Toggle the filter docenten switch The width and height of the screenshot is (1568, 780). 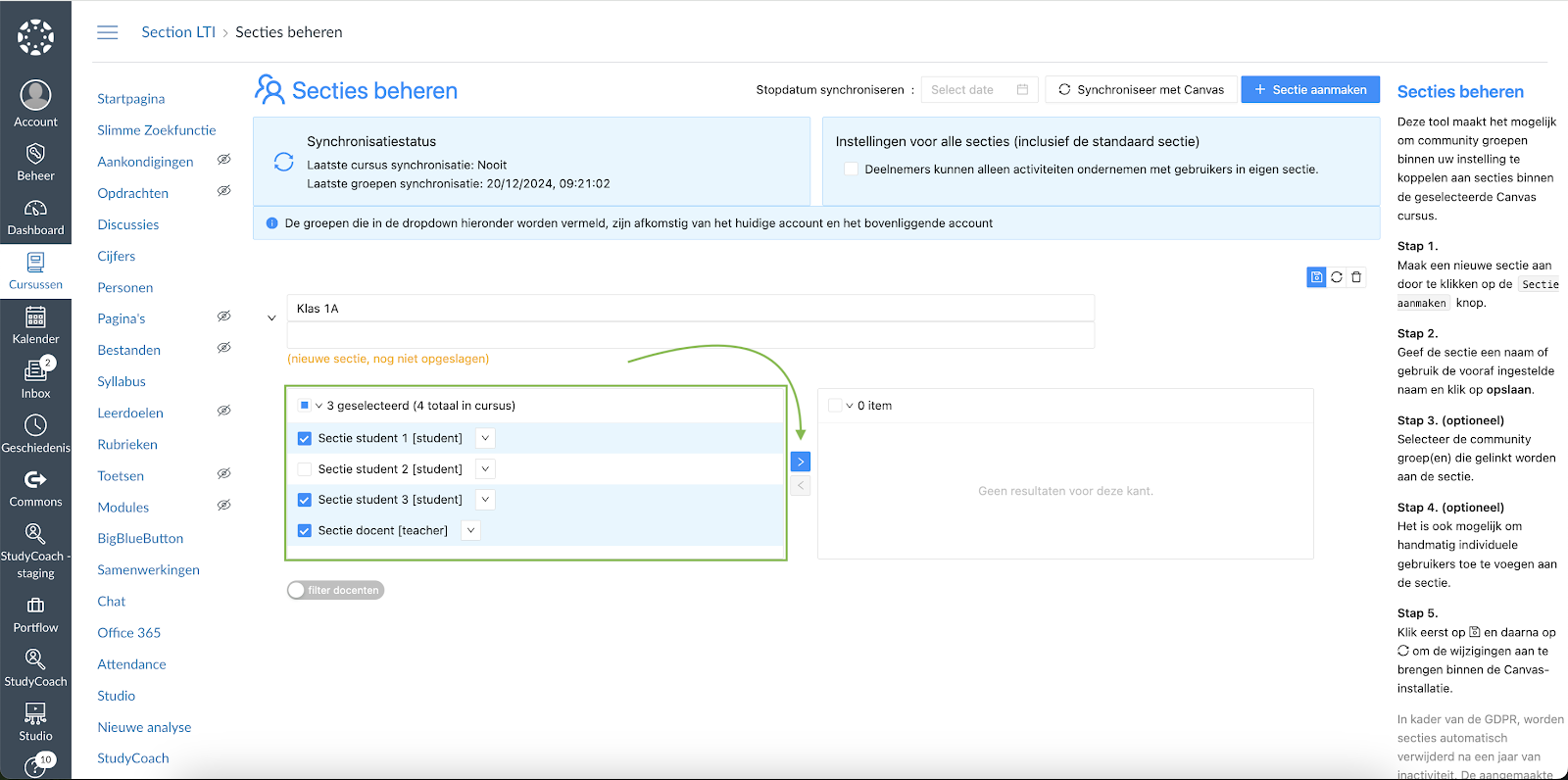335,590
